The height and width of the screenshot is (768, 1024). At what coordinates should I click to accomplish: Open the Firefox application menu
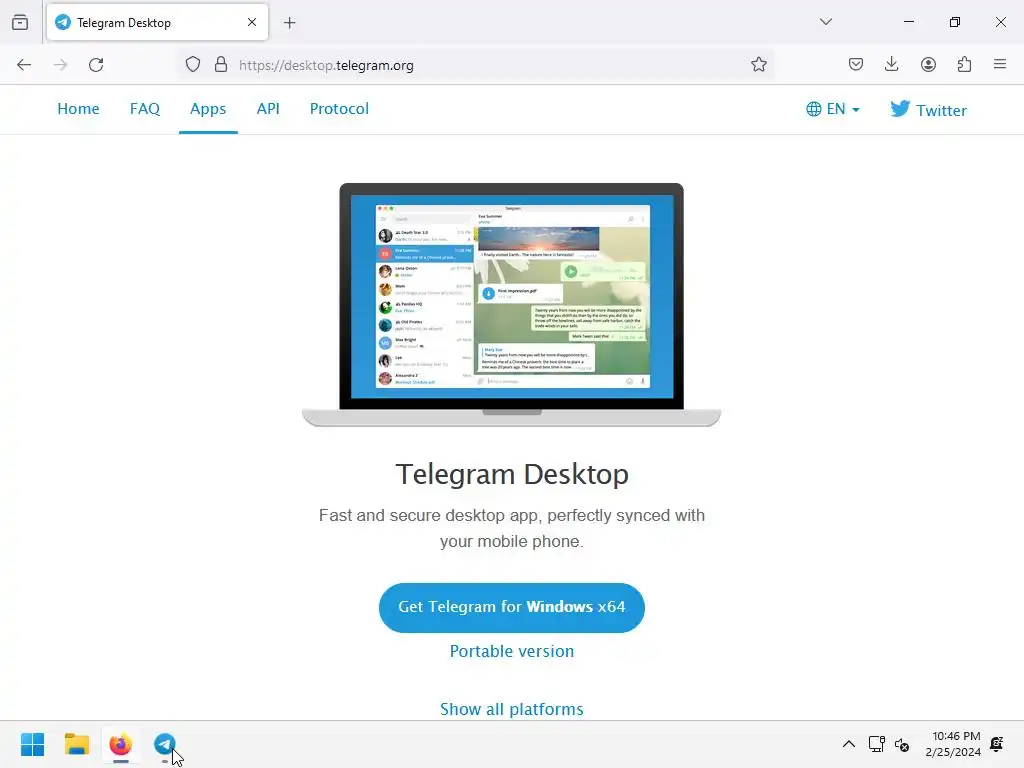(1000, 64)
